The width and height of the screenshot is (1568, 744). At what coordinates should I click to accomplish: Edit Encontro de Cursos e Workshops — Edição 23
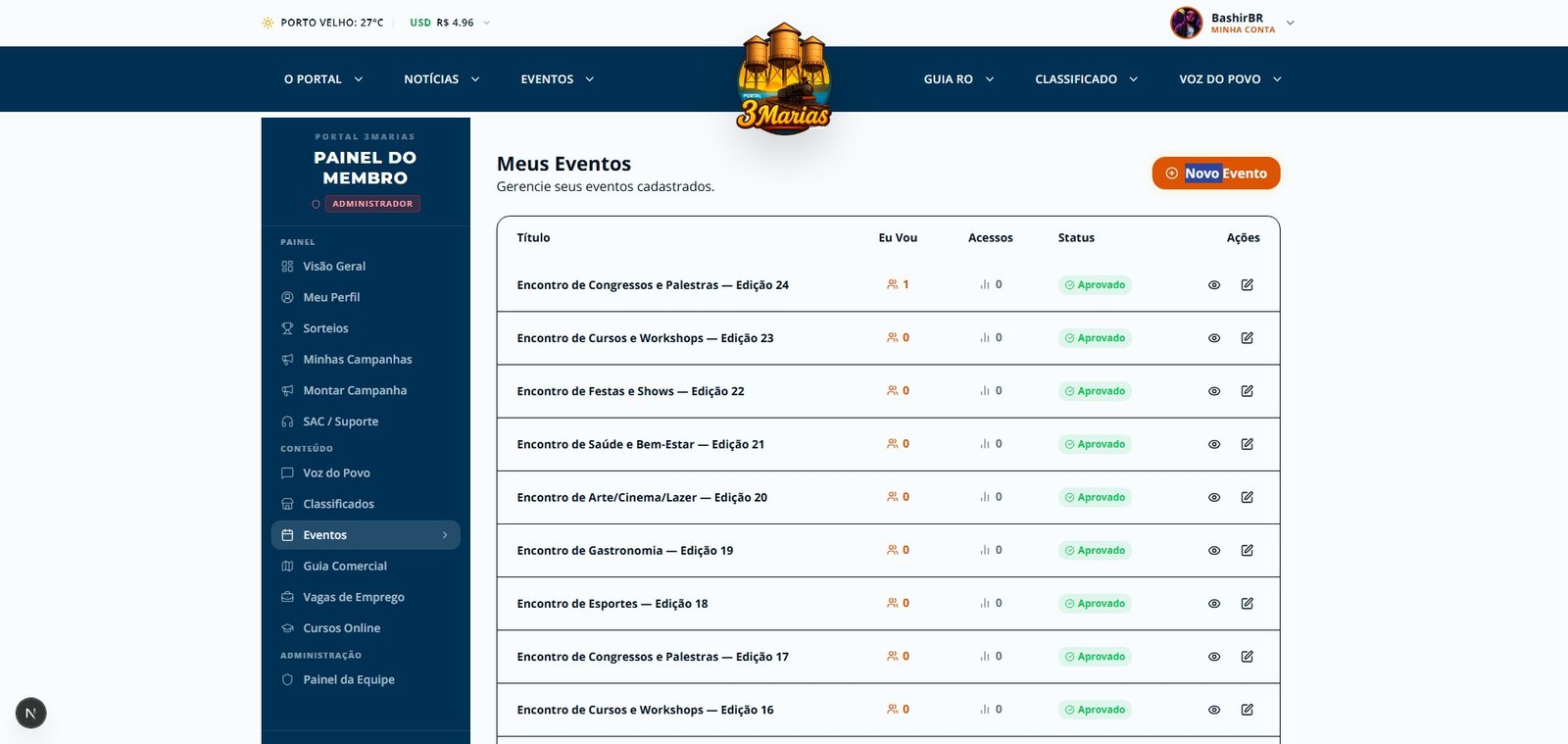(1248, 338)
